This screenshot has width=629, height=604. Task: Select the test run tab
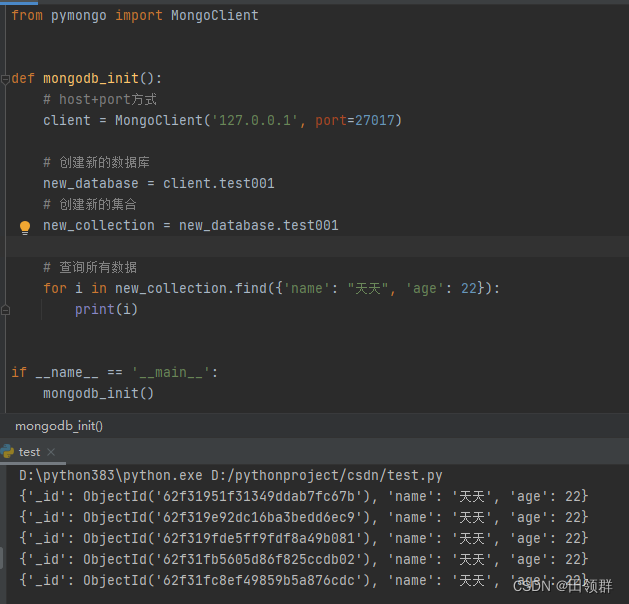[x=29, y=452]
